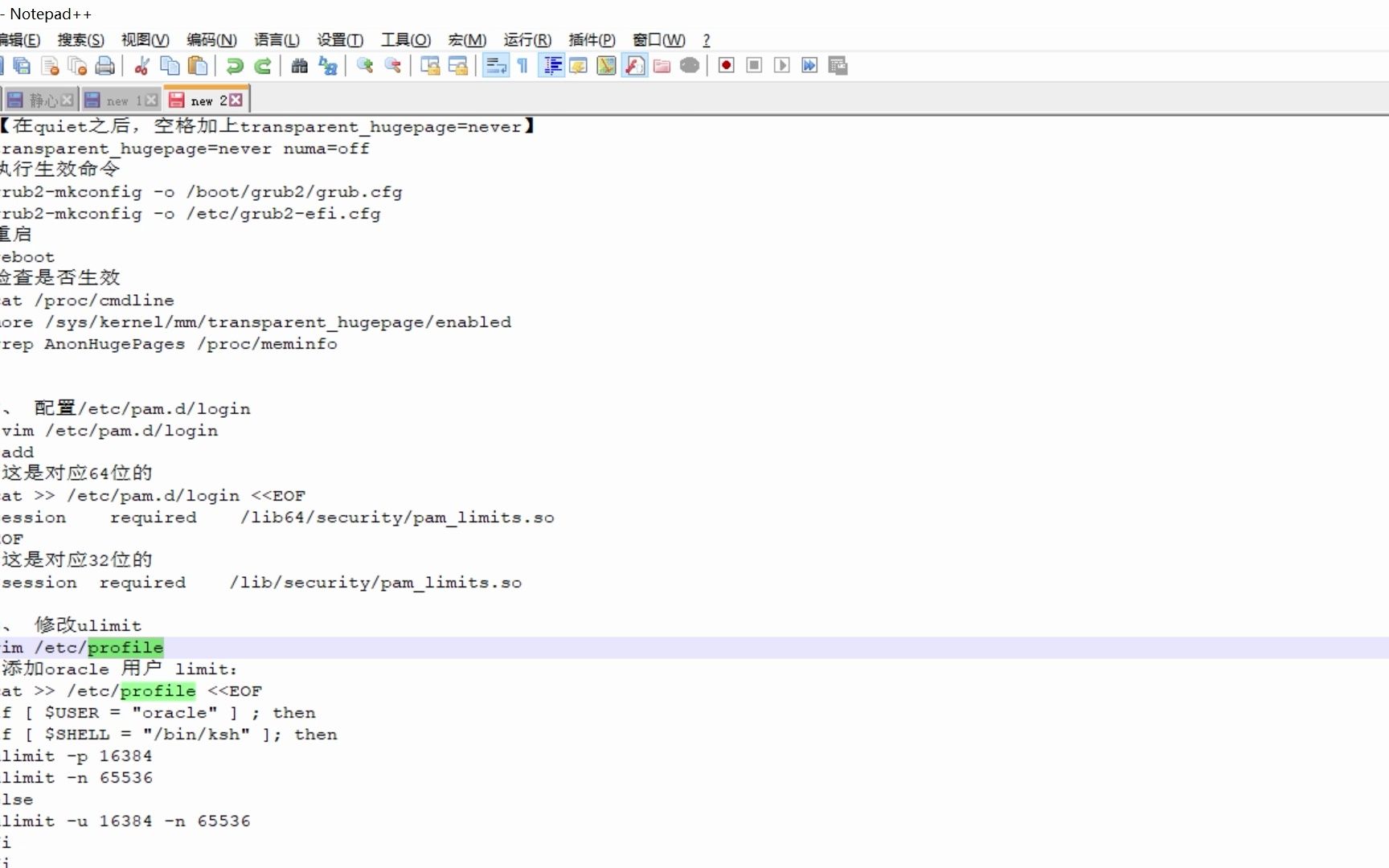Click the Undo icon
The image size is (1389, 868).
point(235,65)
